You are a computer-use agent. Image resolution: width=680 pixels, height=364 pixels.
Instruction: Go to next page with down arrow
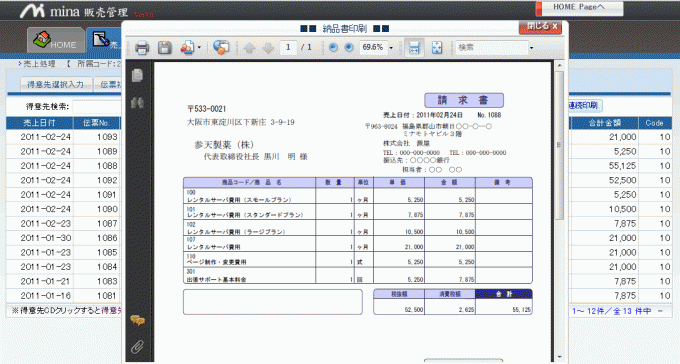click(x=268, y=48)
